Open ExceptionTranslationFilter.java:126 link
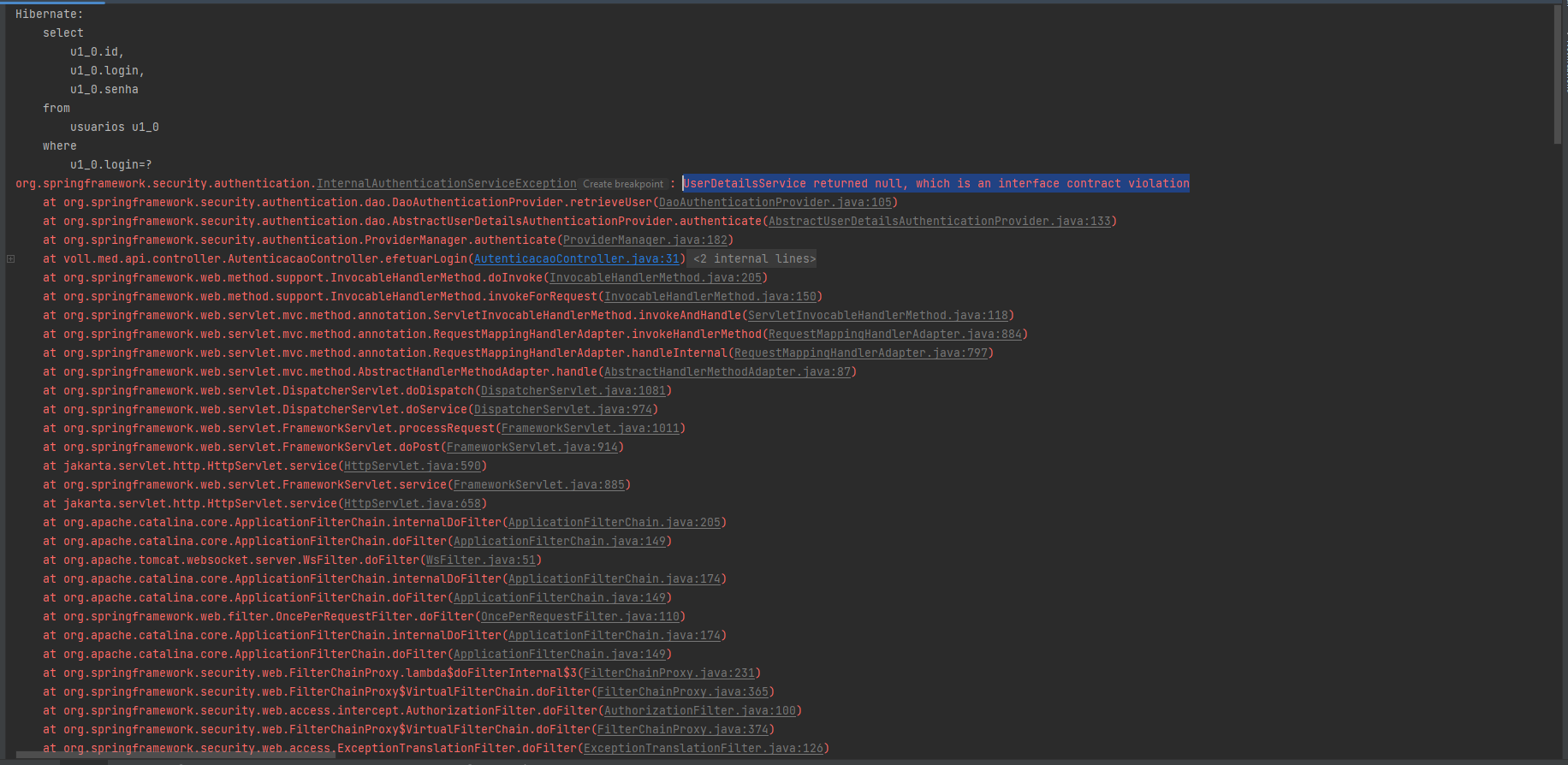The image size is (1568, 765). pos(704,748)
